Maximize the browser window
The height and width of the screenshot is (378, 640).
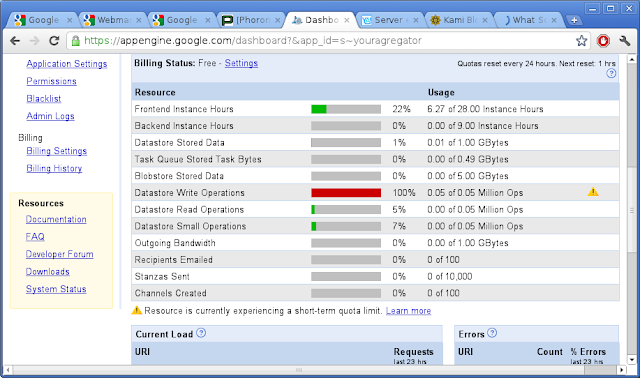click(610, 8)
